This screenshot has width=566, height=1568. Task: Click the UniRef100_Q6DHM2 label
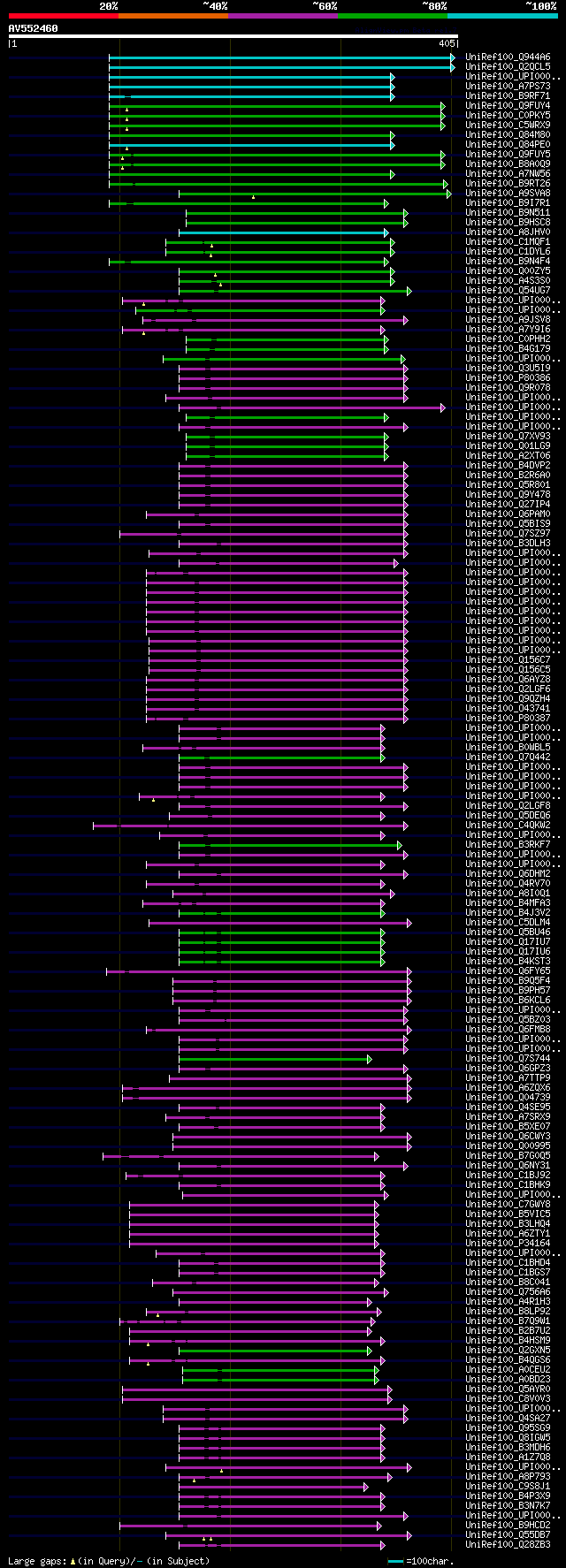point(508,874)
